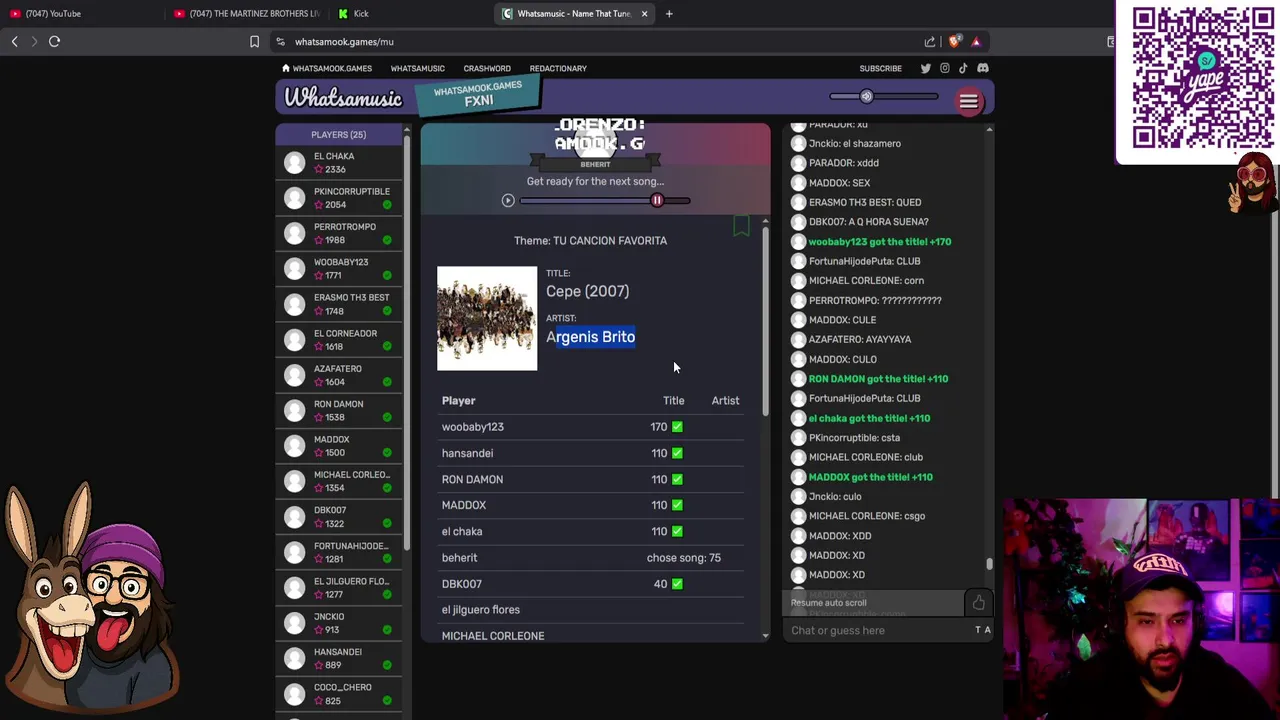Select player ERASMO TH3 BEST in list
The height and width of the screenshot is (720, 1280).
coord(338,304)
